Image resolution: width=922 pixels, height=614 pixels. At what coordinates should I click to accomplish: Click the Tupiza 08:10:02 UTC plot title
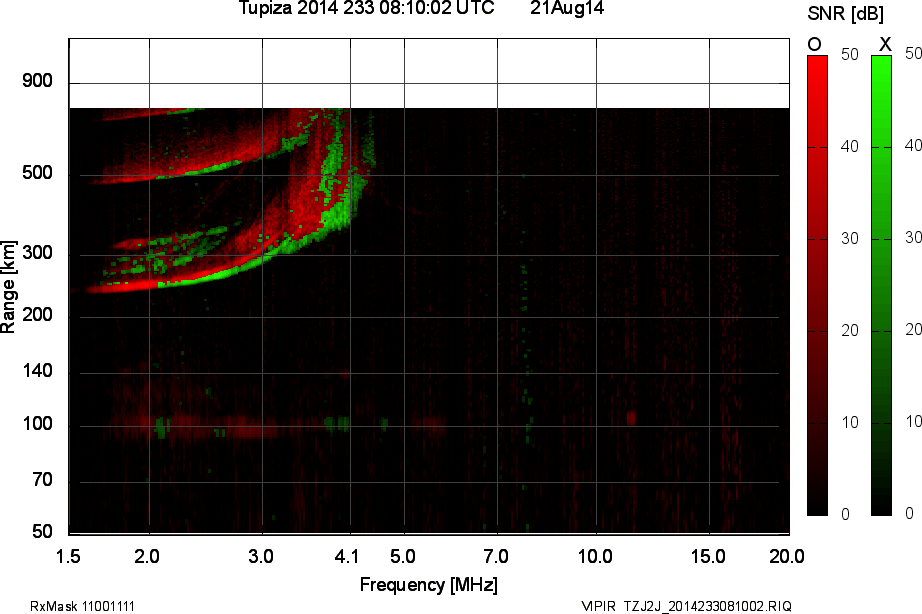coord(366,9)
